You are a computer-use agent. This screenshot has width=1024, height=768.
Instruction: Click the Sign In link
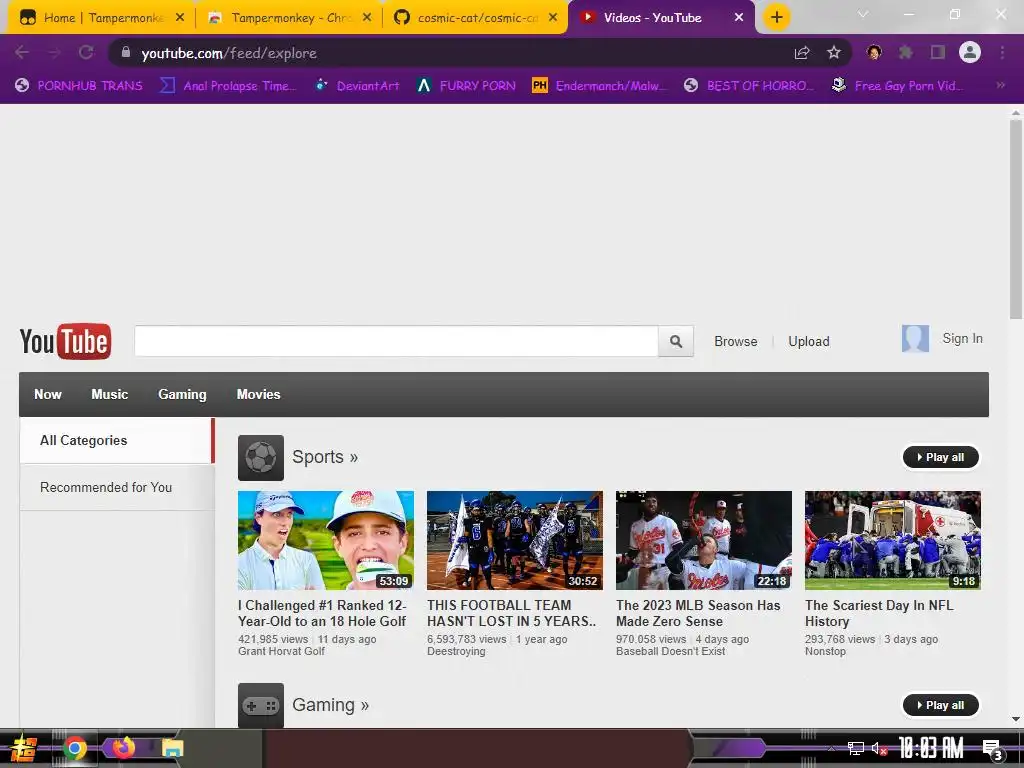click(963, 338)
